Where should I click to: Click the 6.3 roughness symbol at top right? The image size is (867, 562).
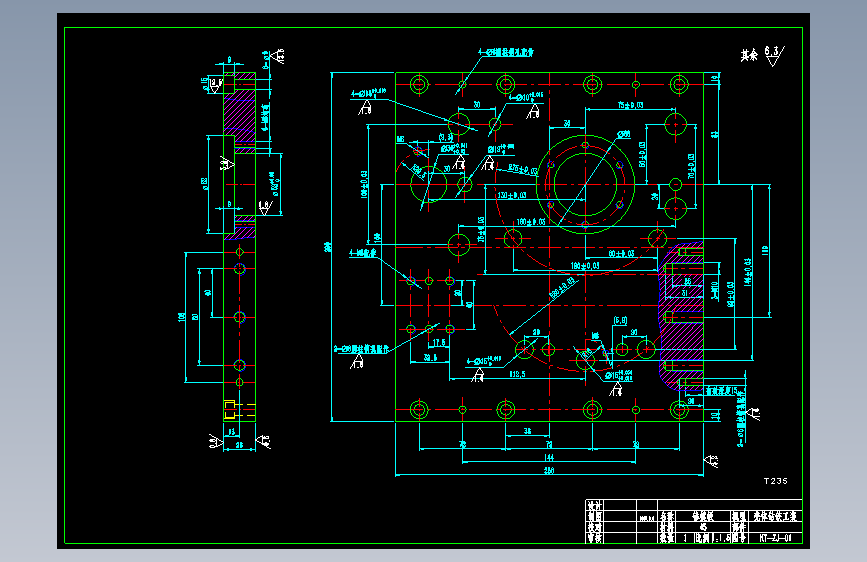(x=774, y=56)
